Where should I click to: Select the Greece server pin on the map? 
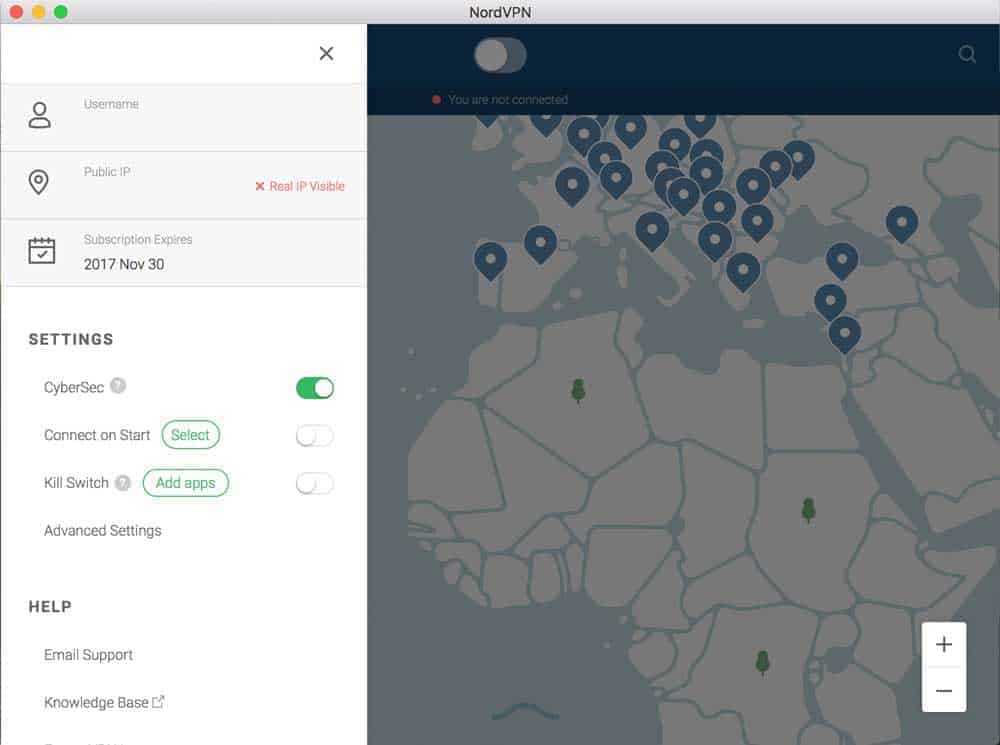743,272
